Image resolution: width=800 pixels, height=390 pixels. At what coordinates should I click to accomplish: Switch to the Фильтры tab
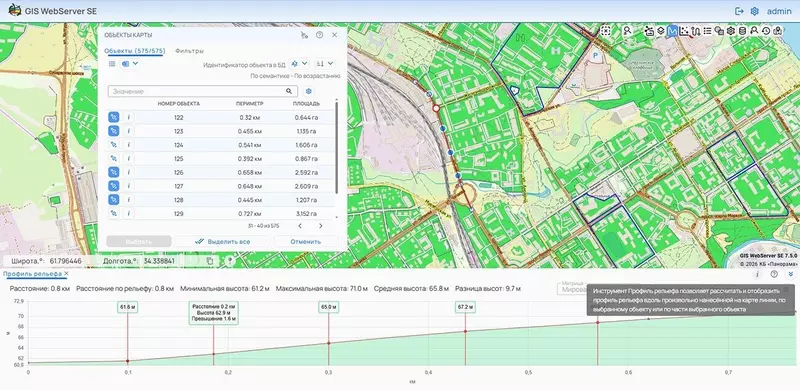189,51
